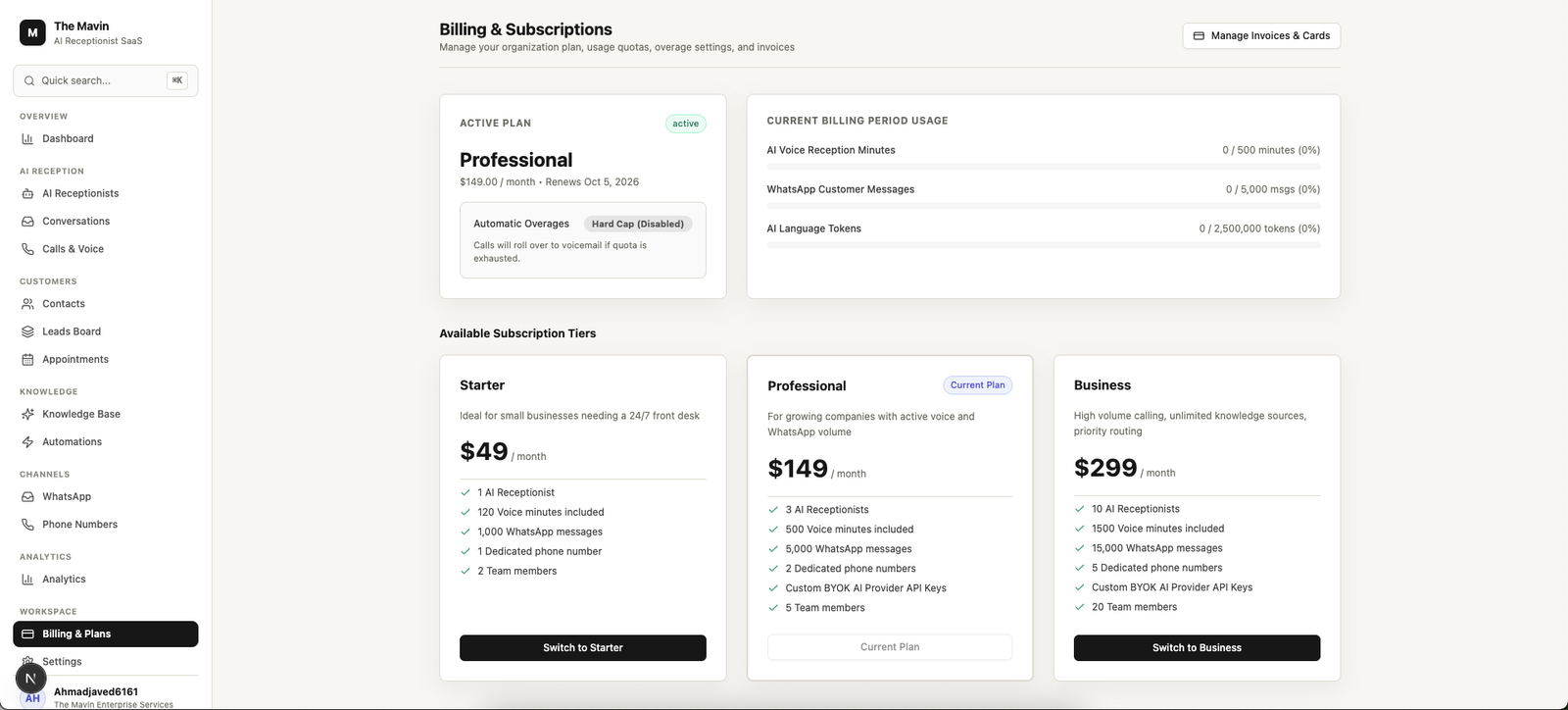Open Dashboard in the sidebar
This screenshot has width=1568, height=710.
tap(106, 139)
